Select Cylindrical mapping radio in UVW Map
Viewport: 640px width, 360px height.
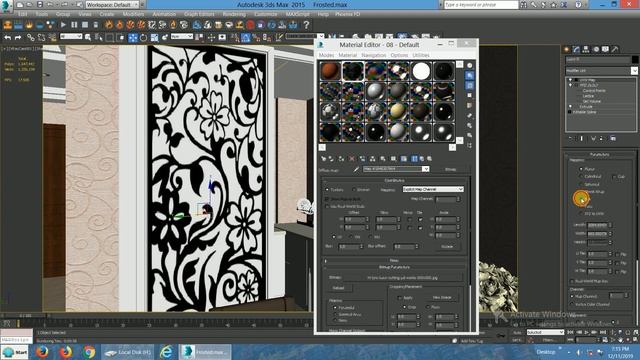[x=581, y=176]
